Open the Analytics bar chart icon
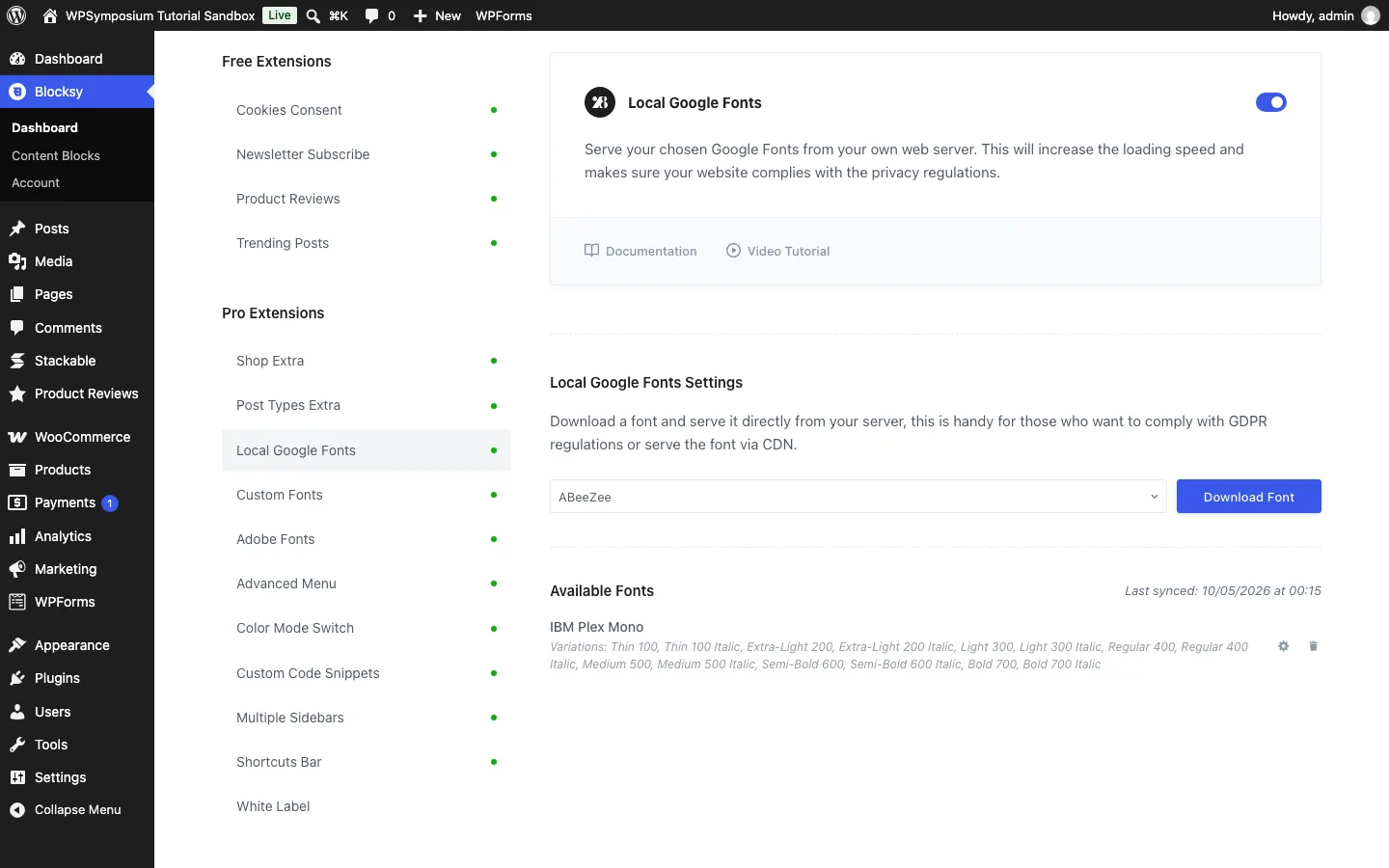Viewport: 1389px width, 868px height. tap(17, 536)
